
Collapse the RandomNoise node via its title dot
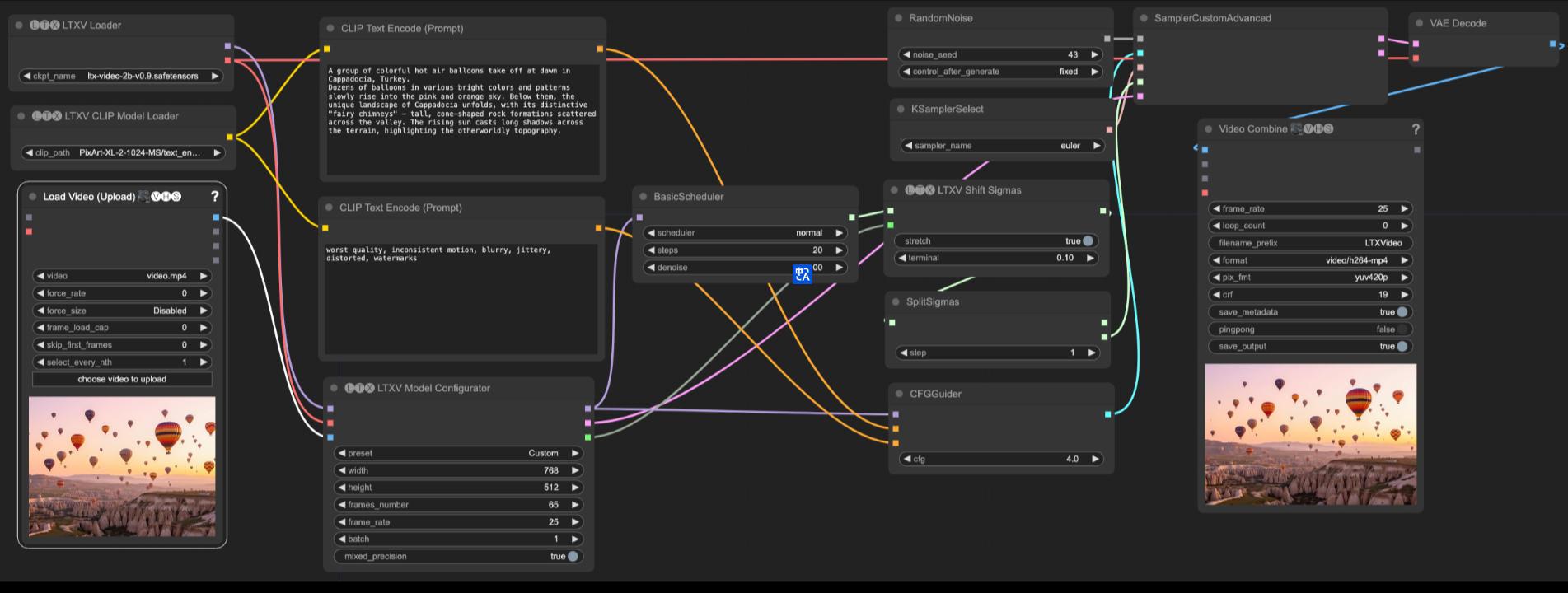pos(897,18)
